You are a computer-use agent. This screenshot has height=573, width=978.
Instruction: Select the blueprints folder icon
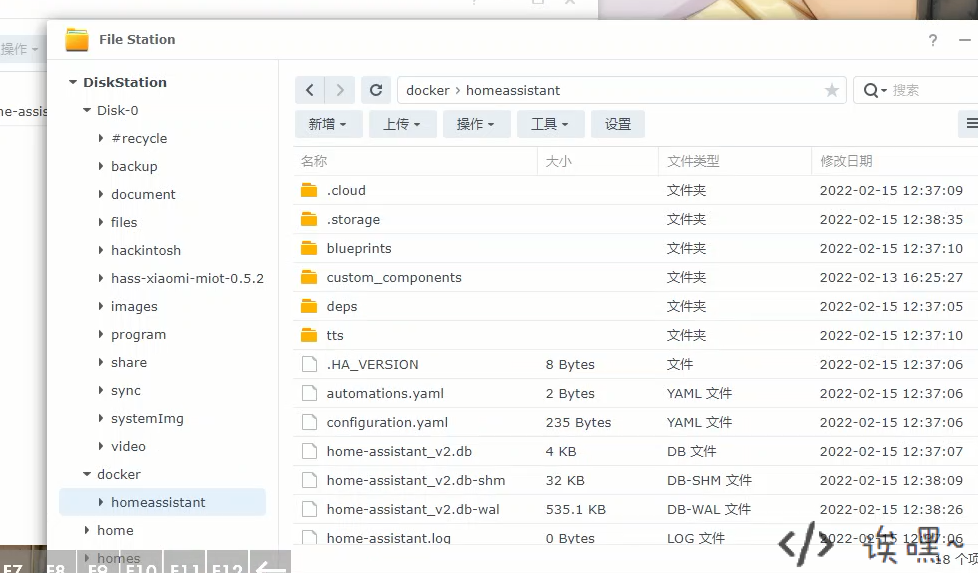[x=309, y=248]
